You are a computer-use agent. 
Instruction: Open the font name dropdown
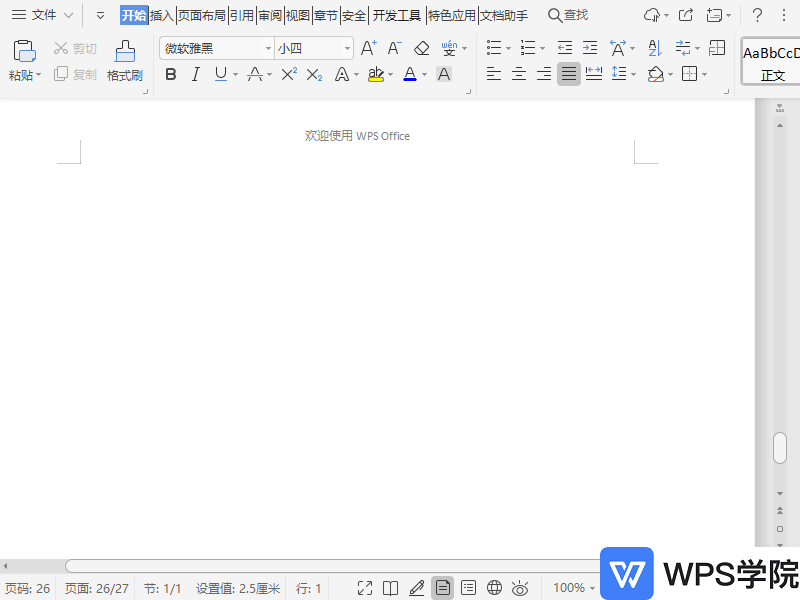[268, 47]
